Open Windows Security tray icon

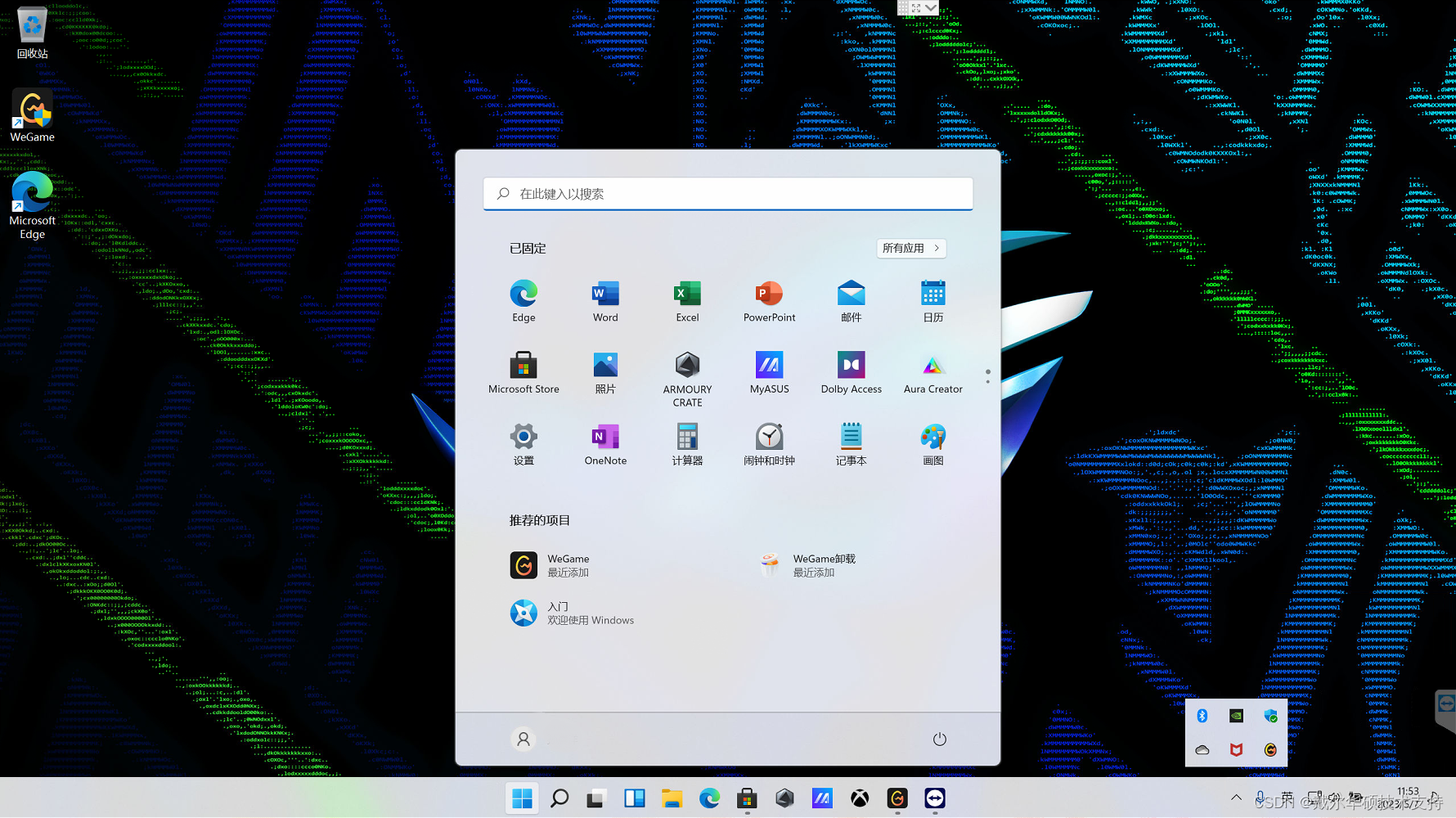coord(1270,716)
